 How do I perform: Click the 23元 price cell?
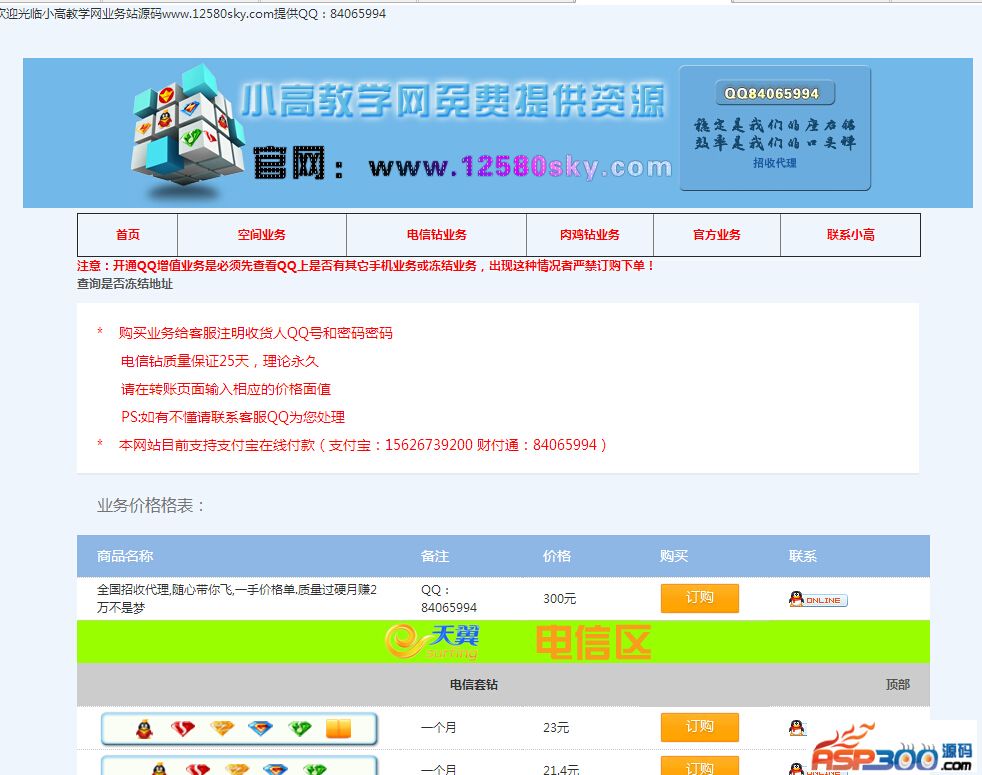(x=556, y=727)
